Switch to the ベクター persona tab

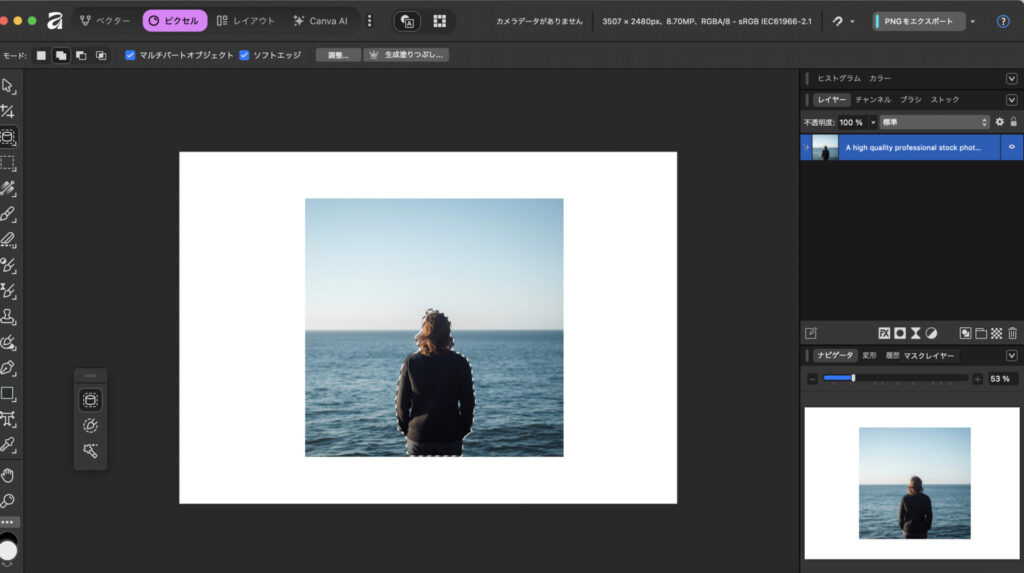tap(105, 21)
